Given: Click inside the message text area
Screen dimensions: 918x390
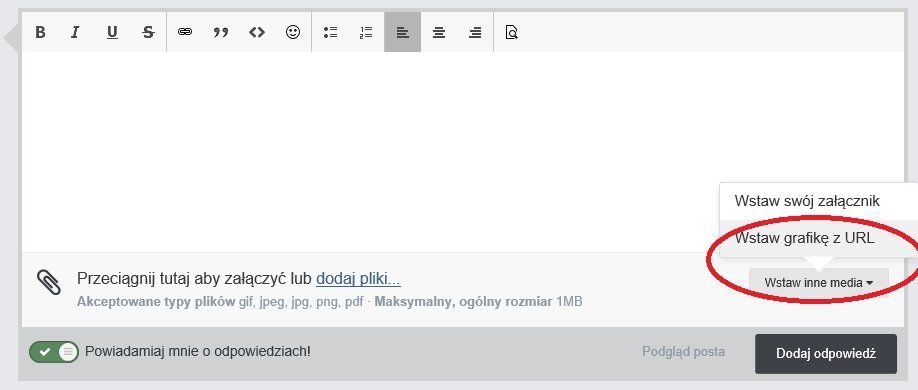Looking at the screenshot, I should [x=463, y=152].
